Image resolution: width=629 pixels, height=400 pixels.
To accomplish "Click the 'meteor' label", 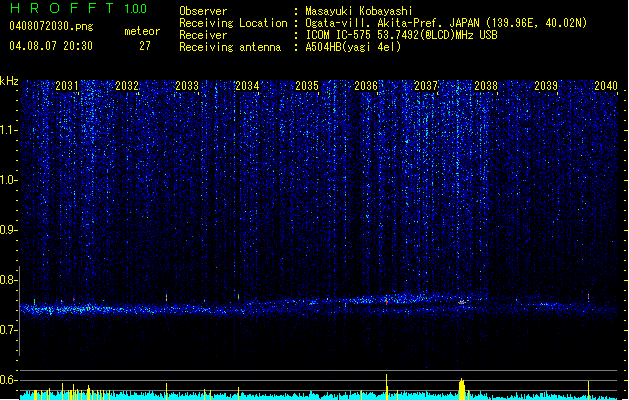I will point(142,31).
